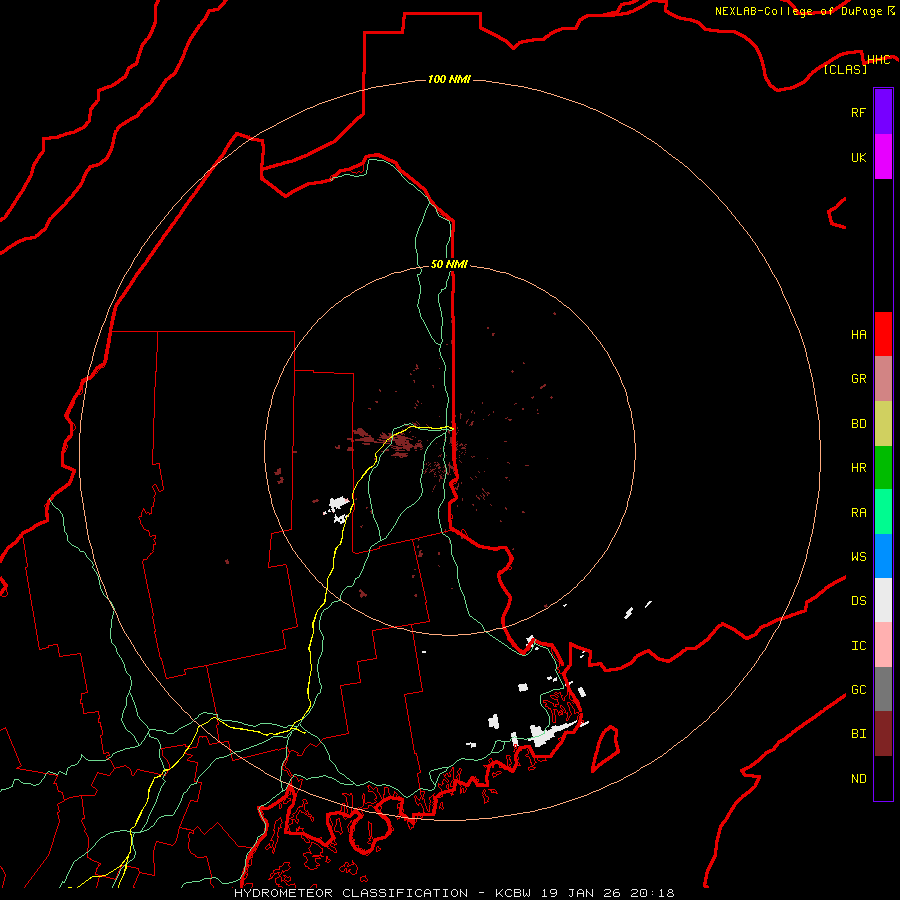Image resolution: width=900 pixels, height=900 pixels.
Task: Pick the HR green legend swatch
Action: click(x=883, y=468)
